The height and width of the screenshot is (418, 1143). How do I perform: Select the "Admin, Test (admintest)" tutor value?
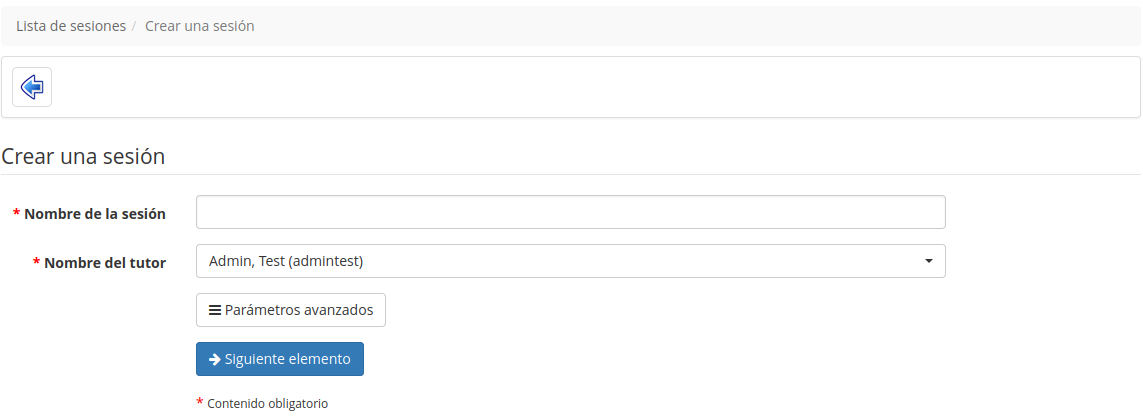point(286,261)
